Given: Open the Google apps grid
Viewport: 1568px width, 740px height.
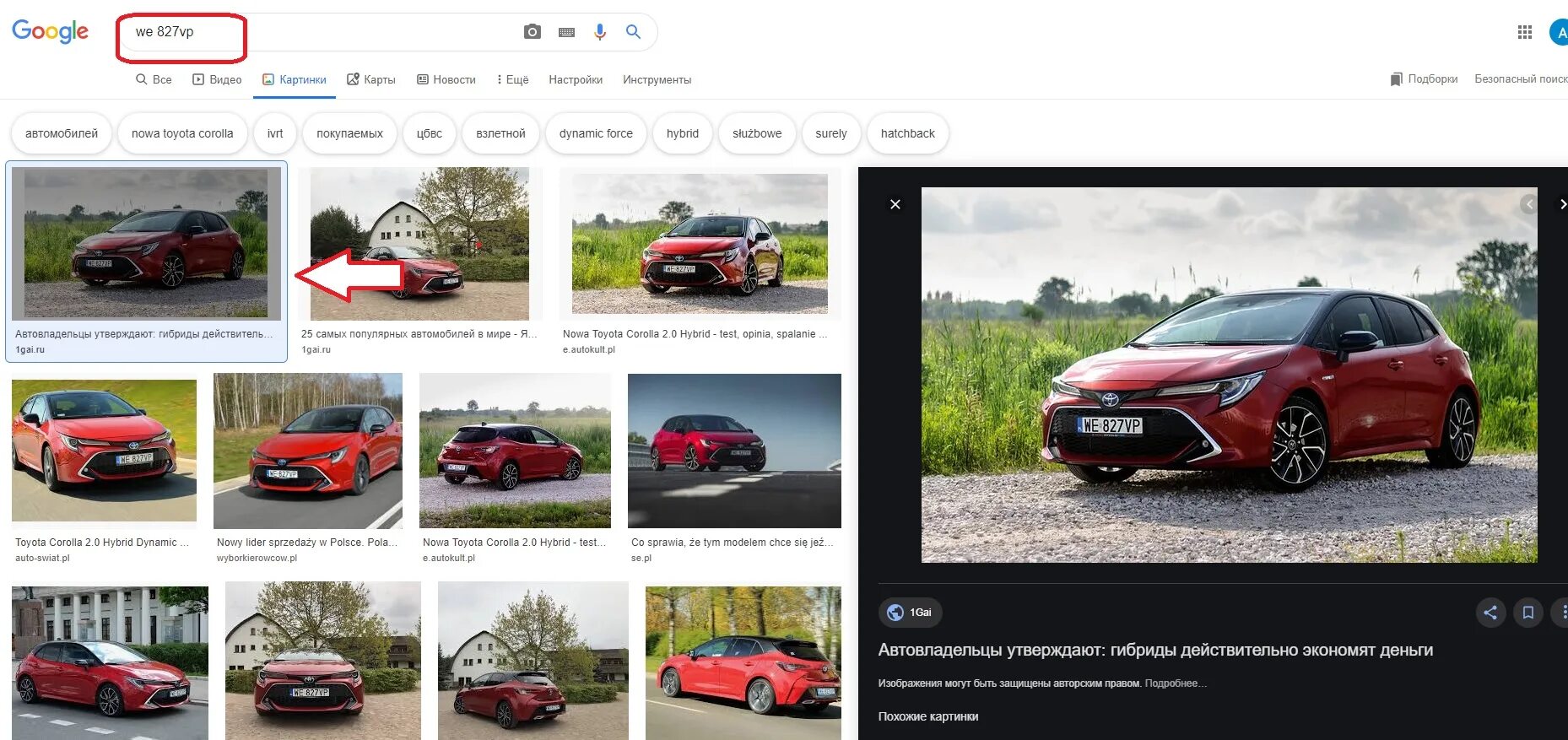Looking at the screenshot, I should [1524, 32].
